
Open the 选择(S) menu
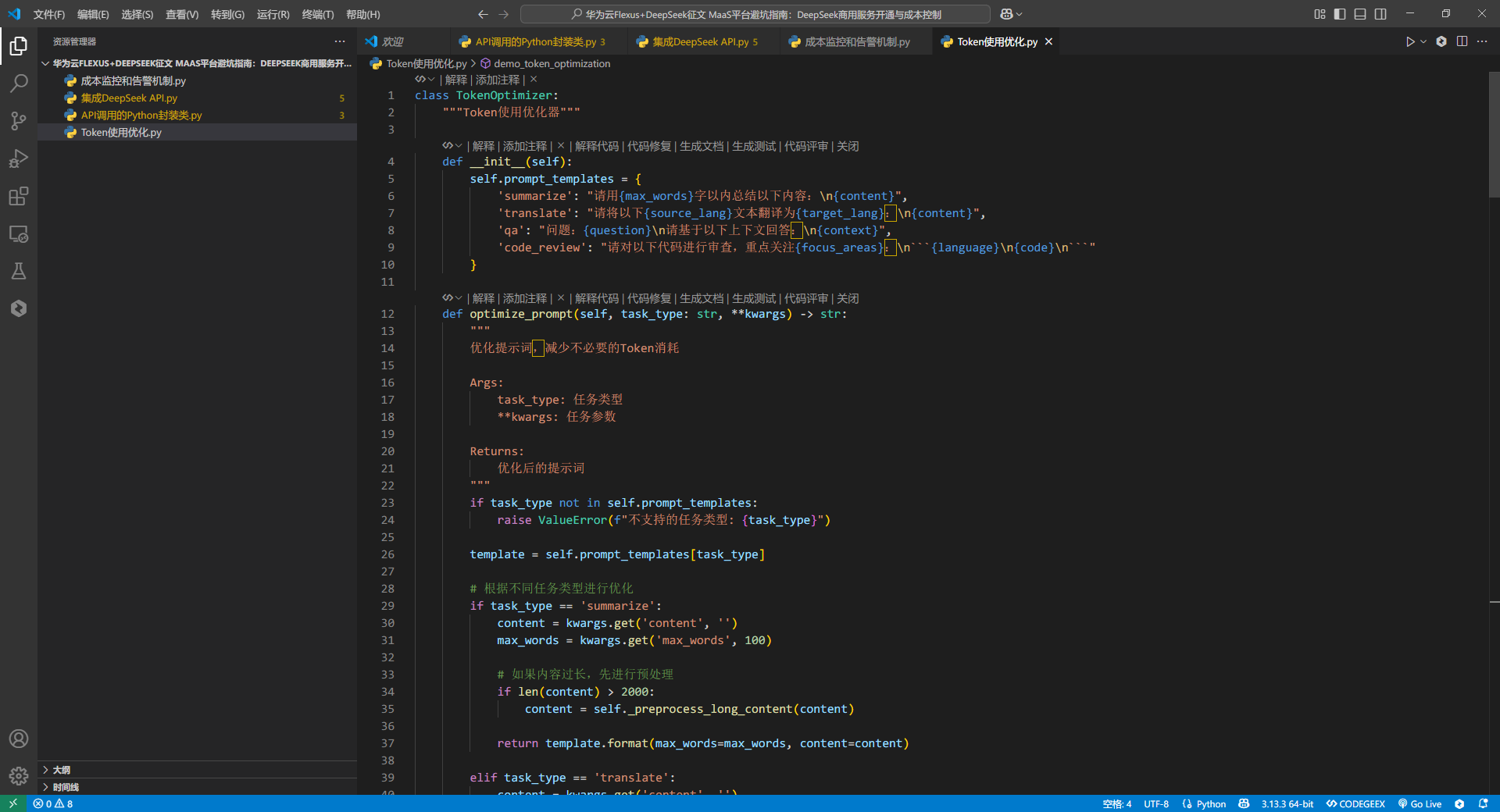(x=137, y=14)
